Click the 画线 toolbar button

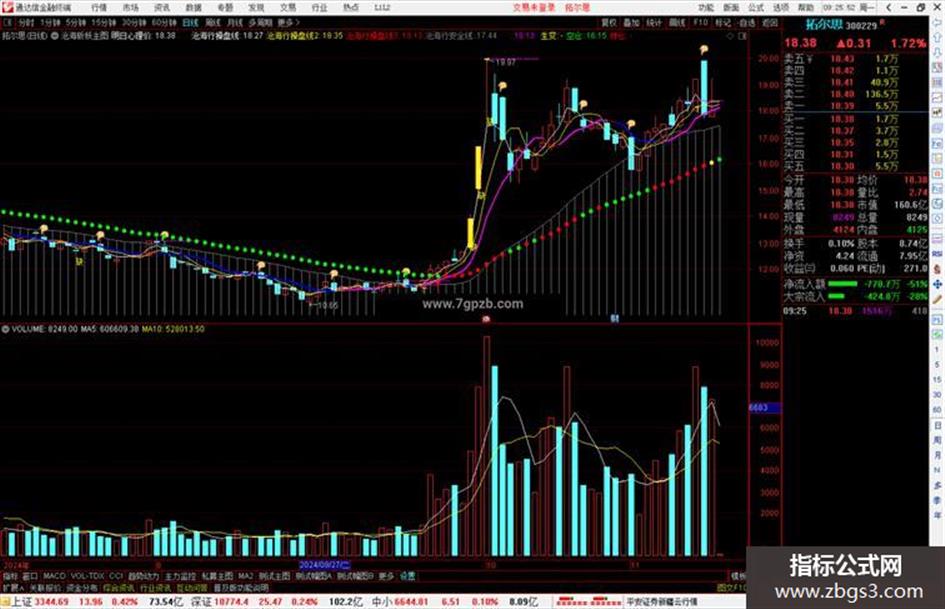click(677, 23)
